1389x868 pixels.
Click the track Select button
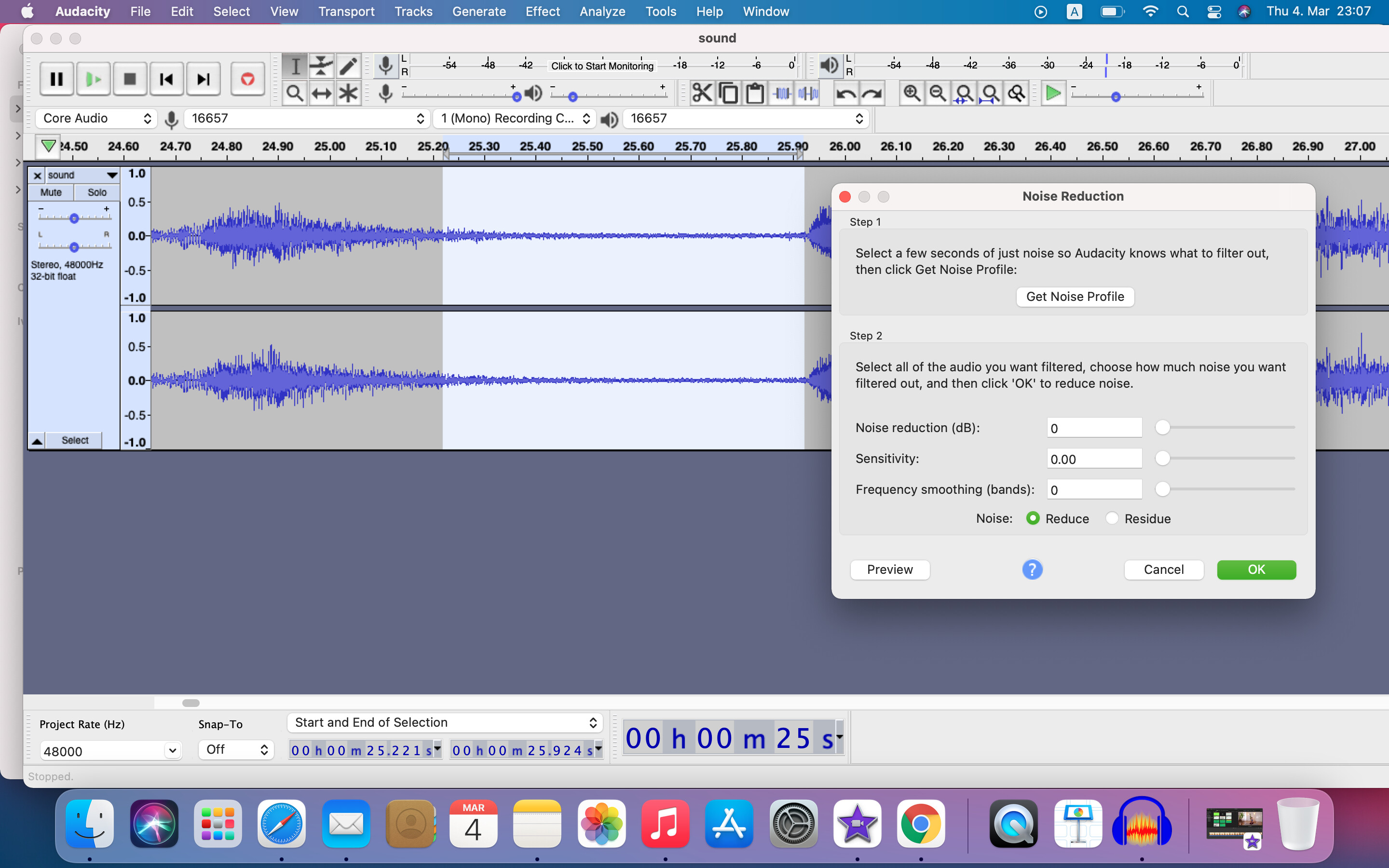pos(75,441)
